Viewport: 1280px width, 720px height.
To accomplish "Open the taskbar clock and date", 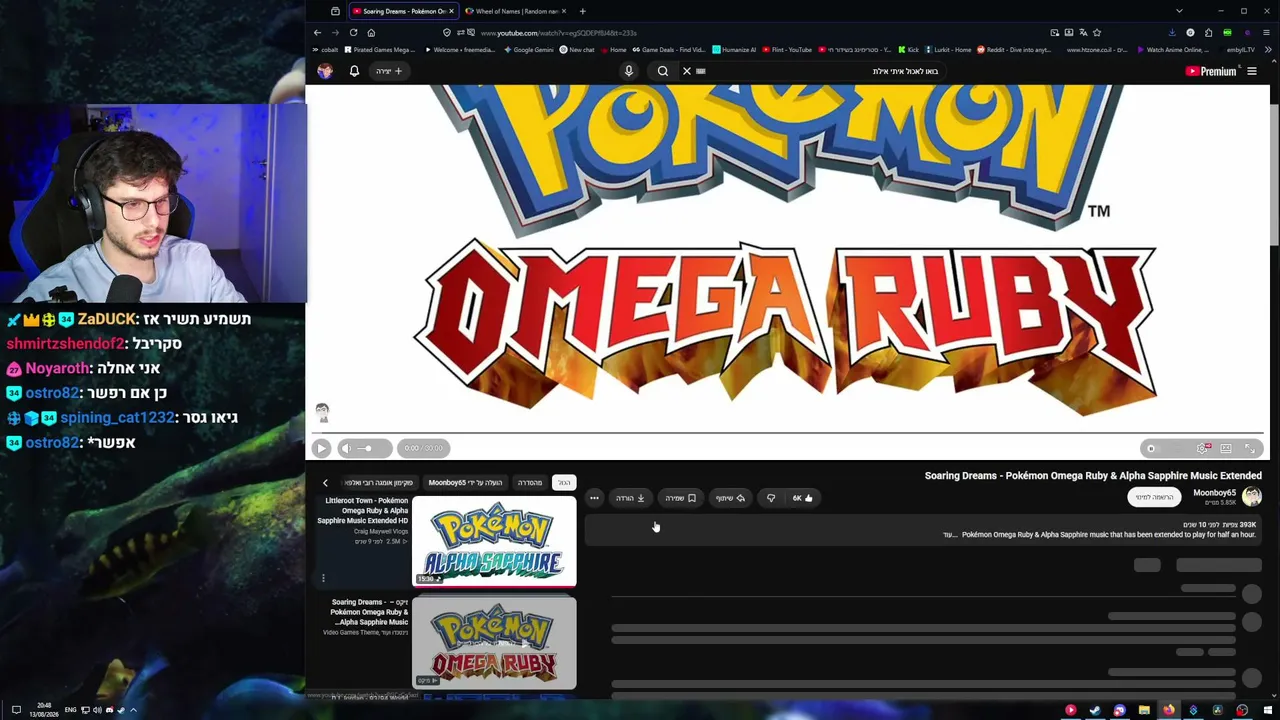I will [44, 710].
